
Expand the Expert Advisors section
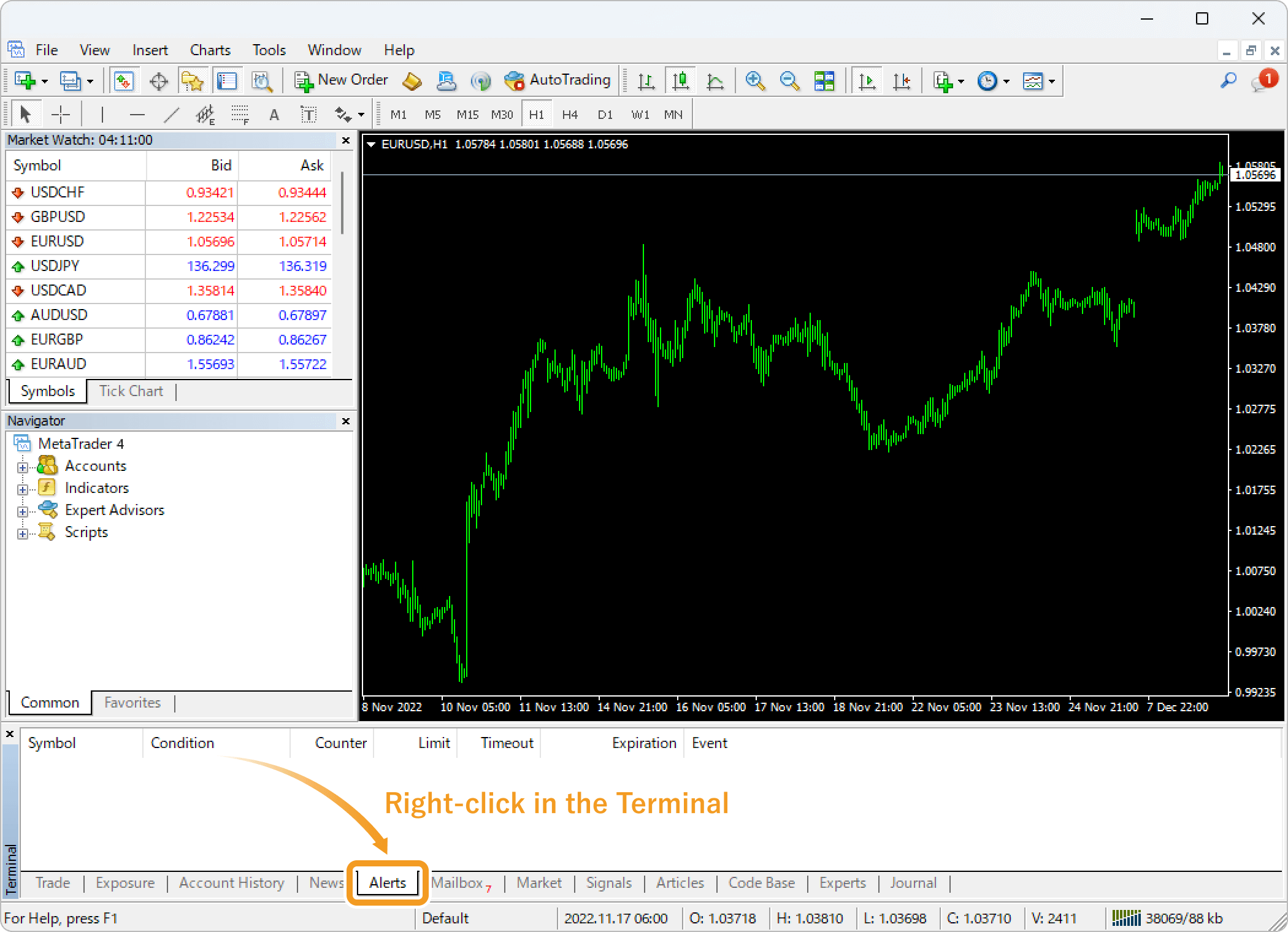tap(22, 510)
